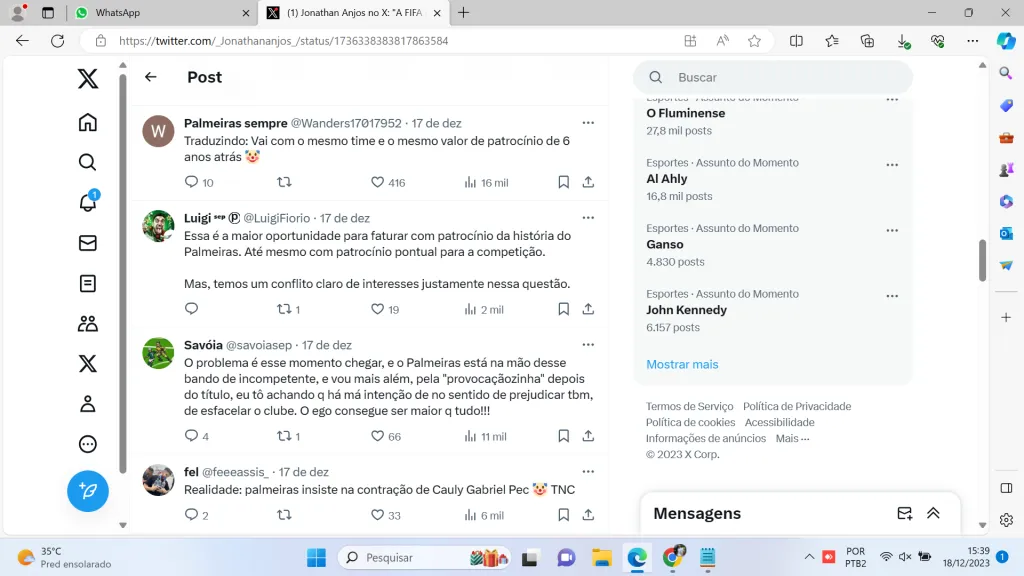
Task: Open more options on Luigi's reply
Action: (x=588, y=217)
